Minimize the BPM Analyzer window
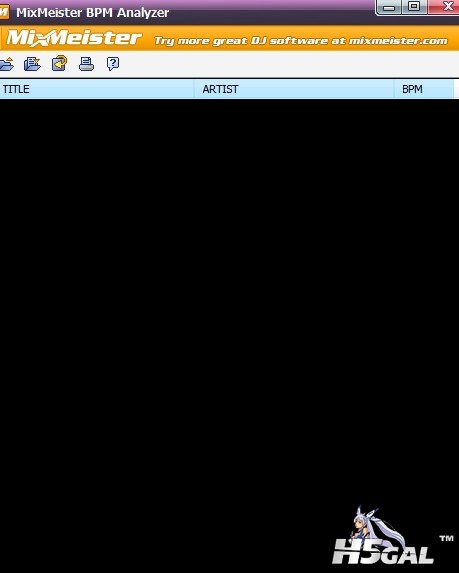The height and width of the screenshot is (573, 459). (389, 7)
